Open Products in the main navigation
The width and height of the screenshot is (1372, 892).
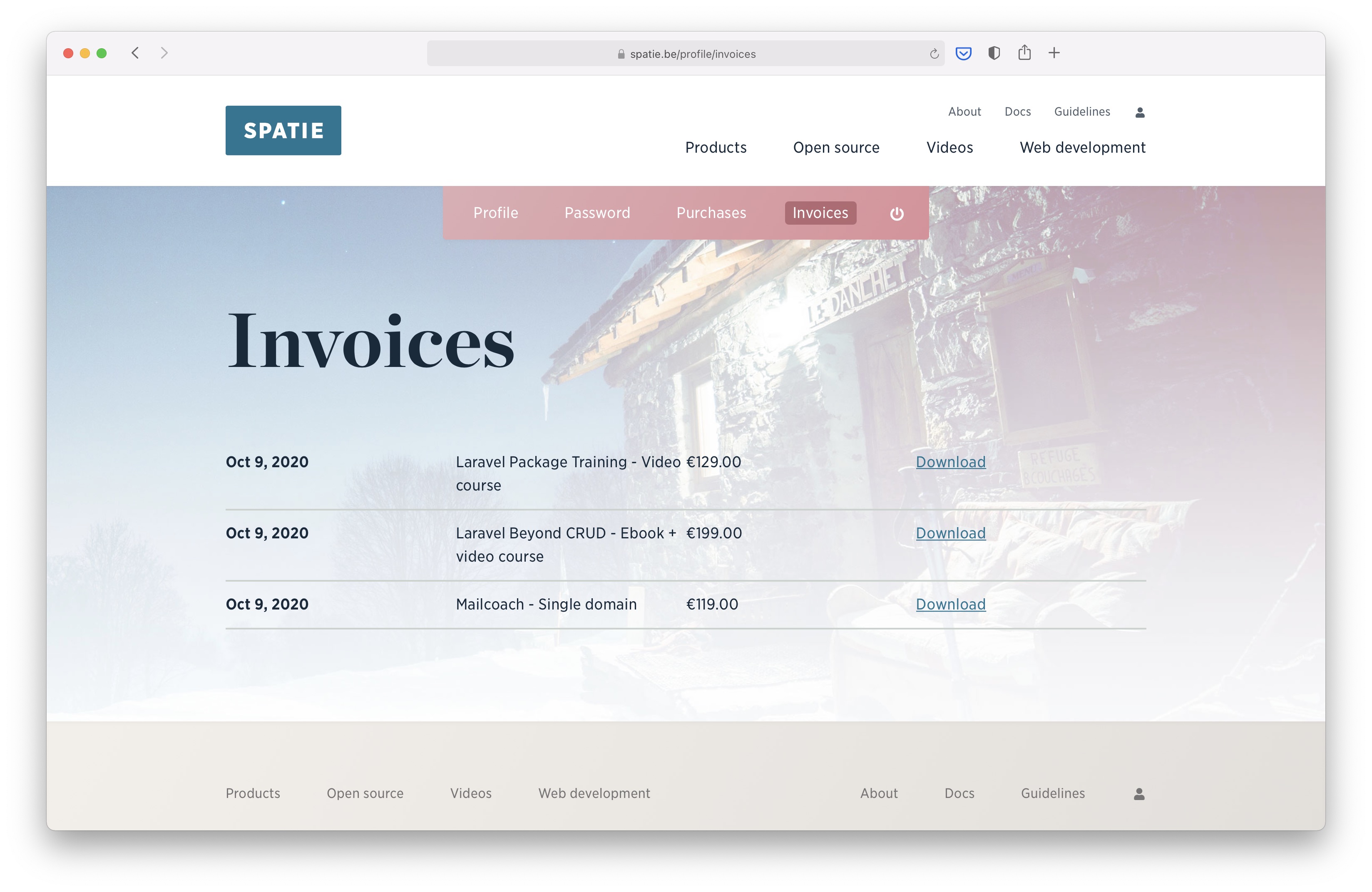[716, 148]
